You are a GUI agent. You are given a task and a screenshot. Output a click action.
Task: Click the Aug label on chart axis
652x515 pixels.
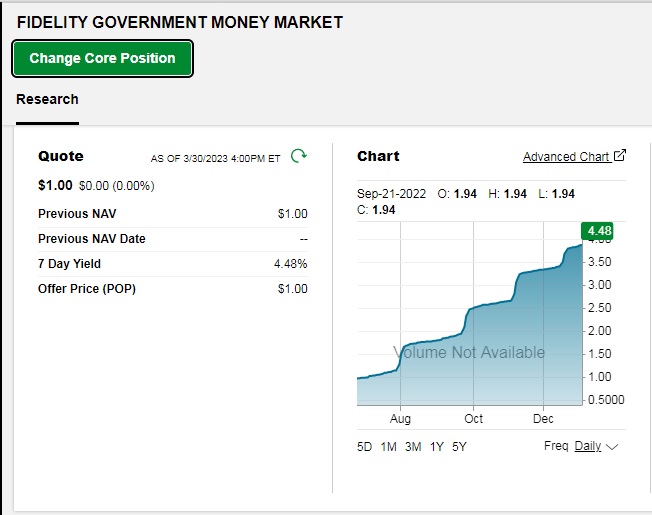400,419
